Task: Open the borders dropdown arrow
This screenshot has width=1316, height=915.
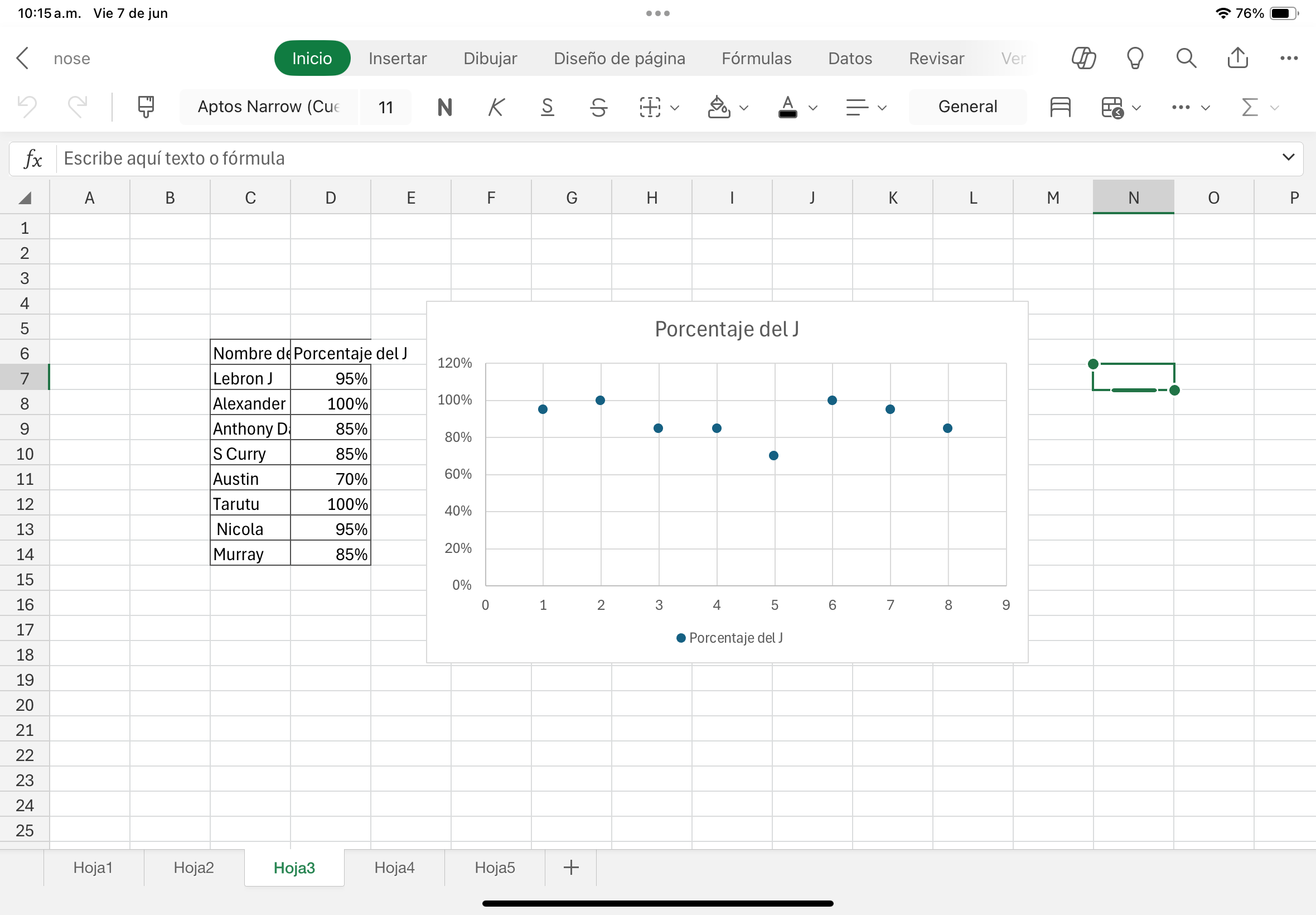Action: pos(675,107)
